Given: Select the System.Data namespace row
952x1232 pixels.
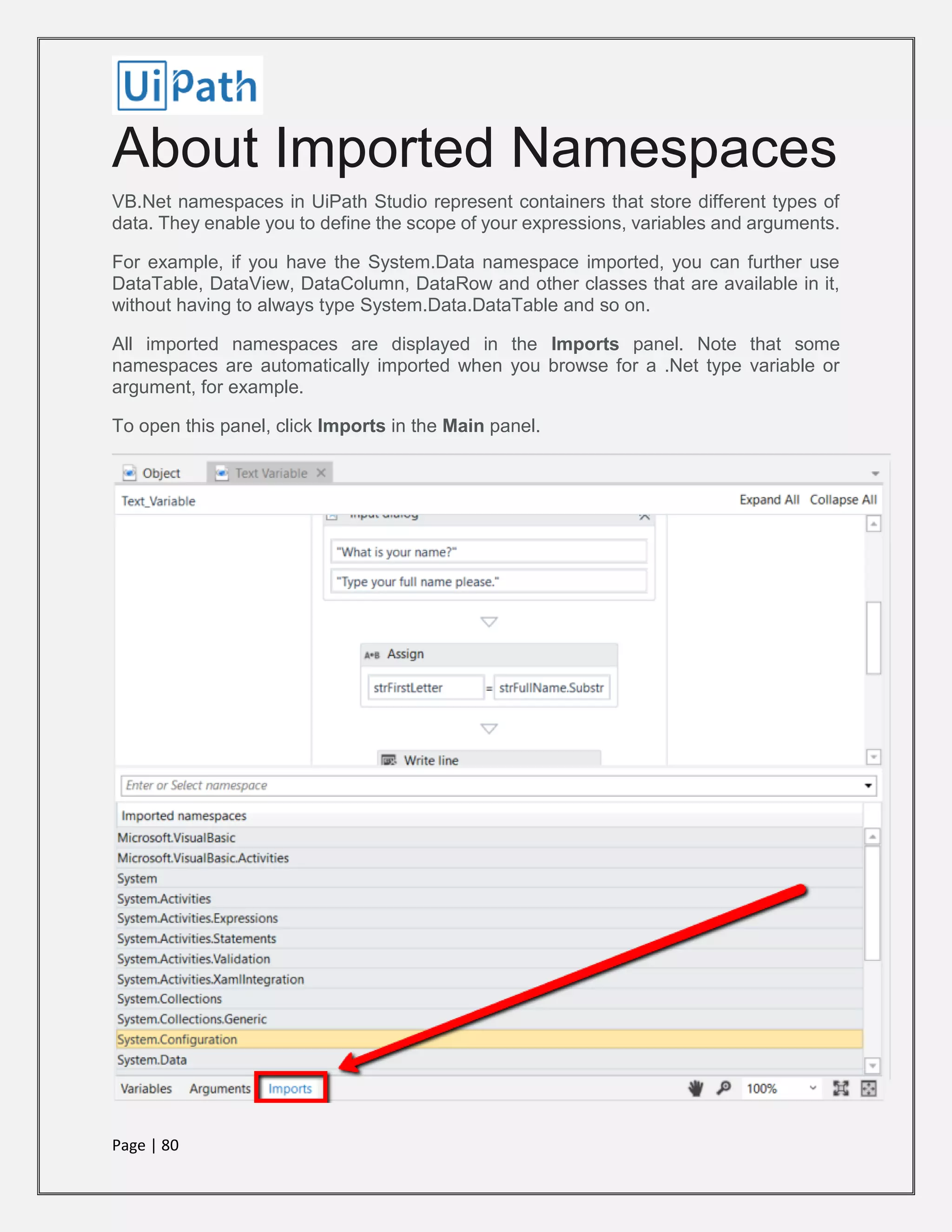Looking at the screenshot, I should click(x=489, y=1060).
